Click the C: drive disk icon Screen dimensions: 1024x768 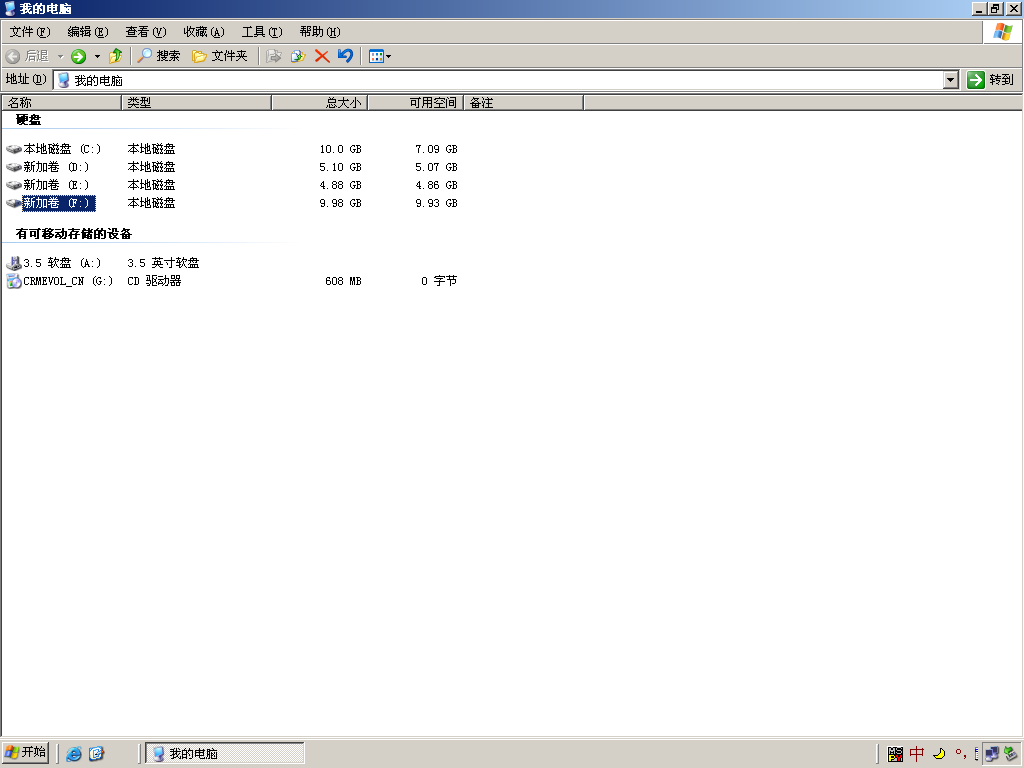tap(14, 150)
